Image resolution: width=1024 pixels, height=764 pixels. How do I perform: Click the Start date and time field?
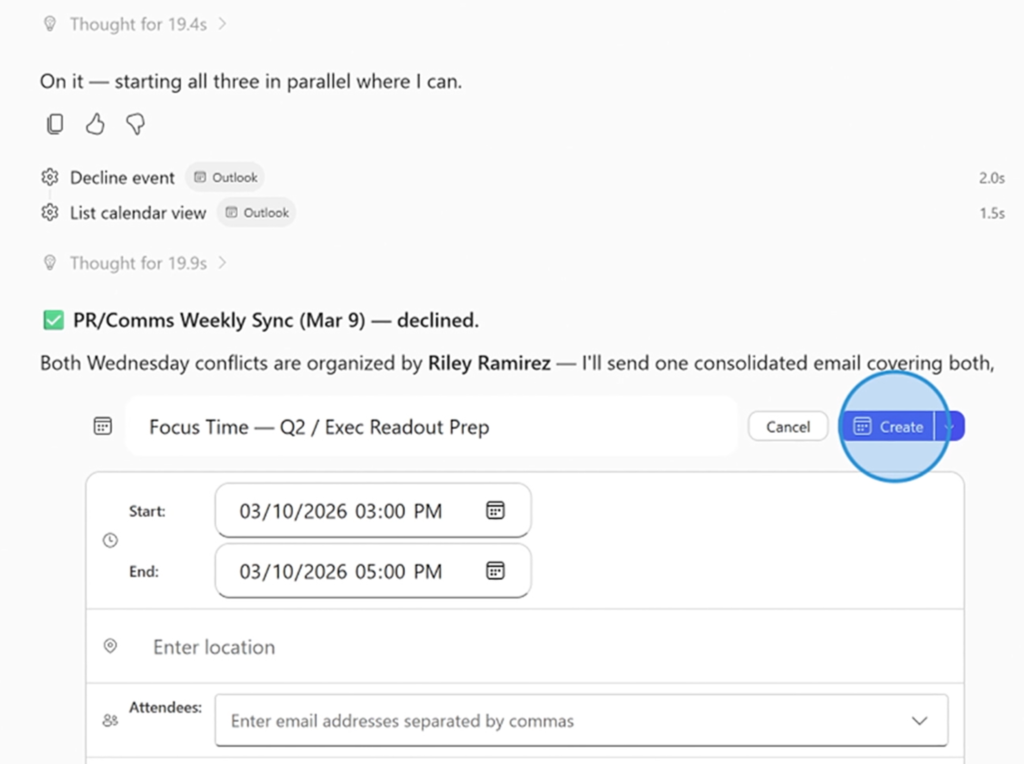350,511
